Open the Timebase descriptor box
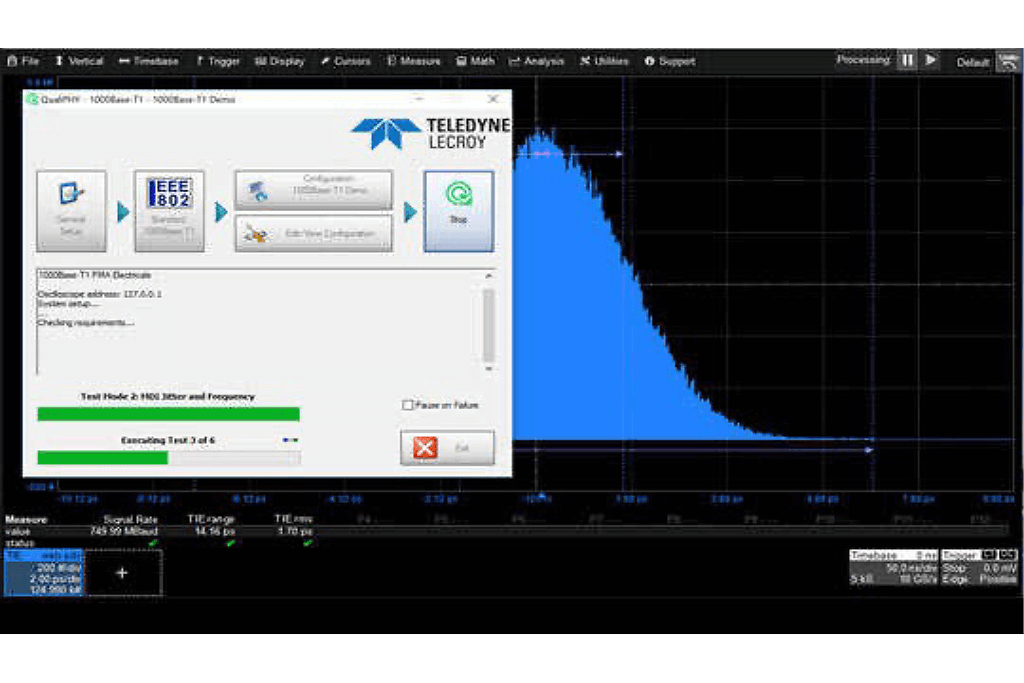The image size is (1024, 683). tap(893, 567)
